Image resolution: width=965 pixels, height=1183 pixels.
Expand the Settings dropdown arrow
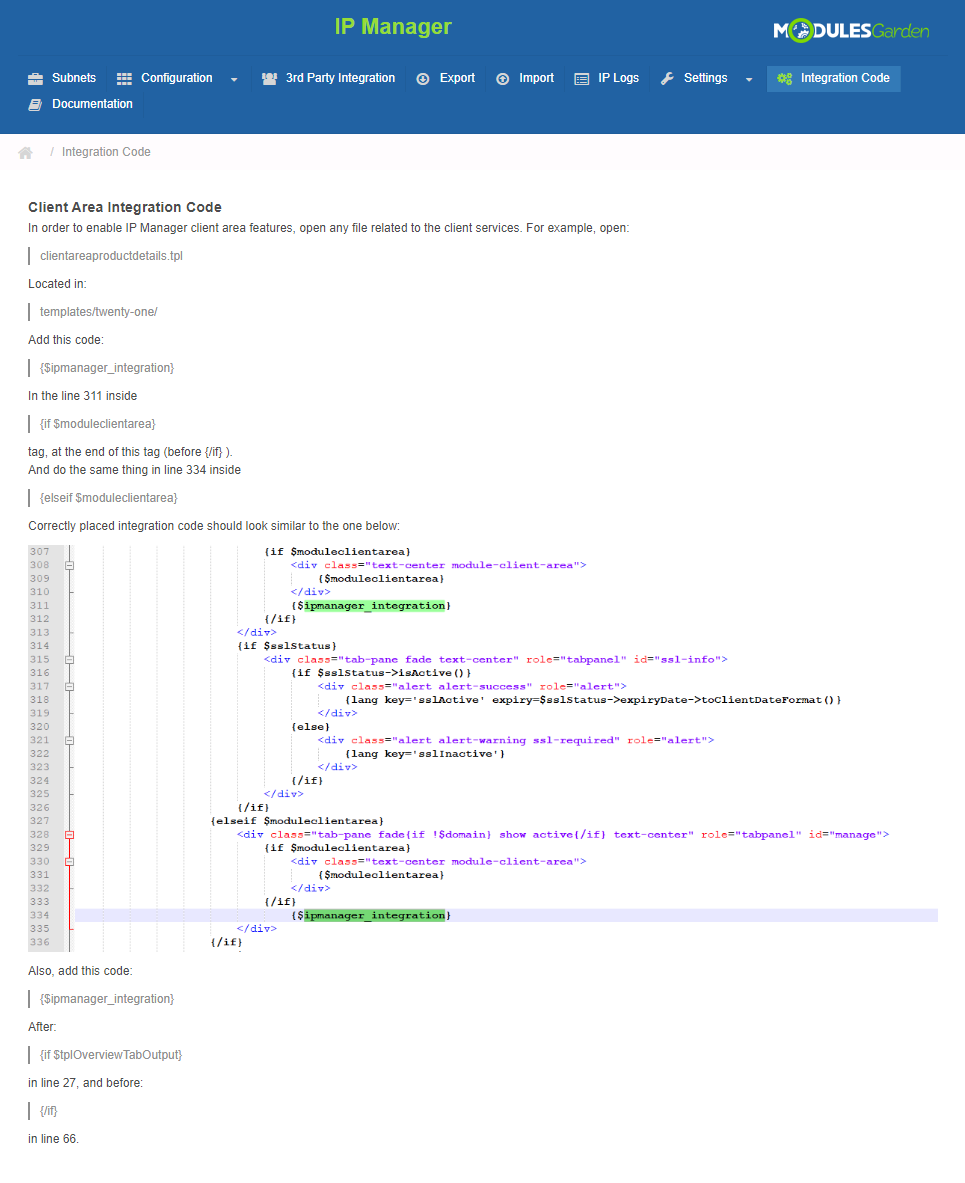[748, 79]
